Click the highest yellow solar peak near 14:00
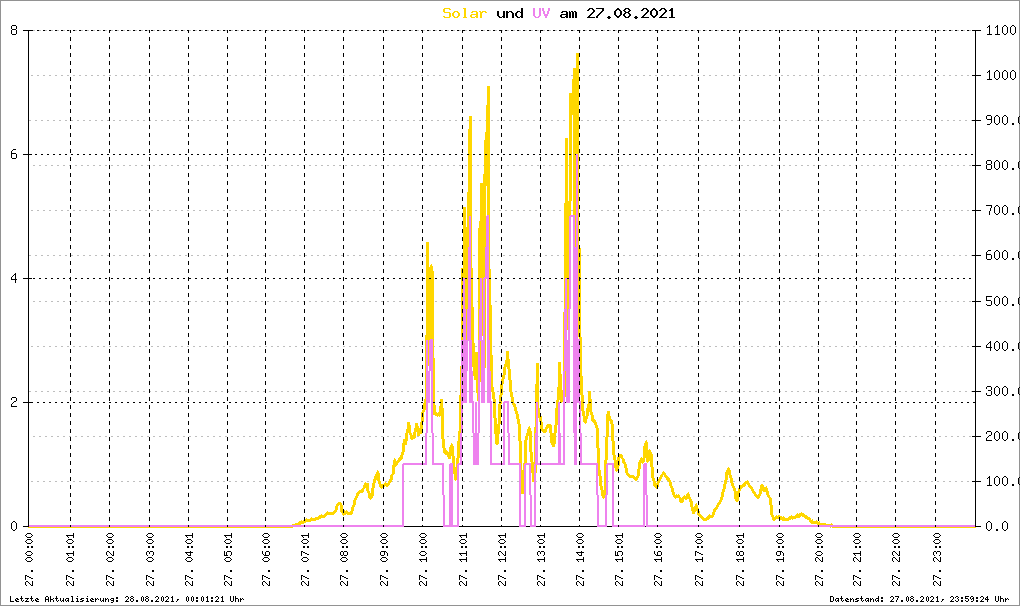Image resolution: width=1020 pixels, height=606 pixels. [x=577, y=56]
